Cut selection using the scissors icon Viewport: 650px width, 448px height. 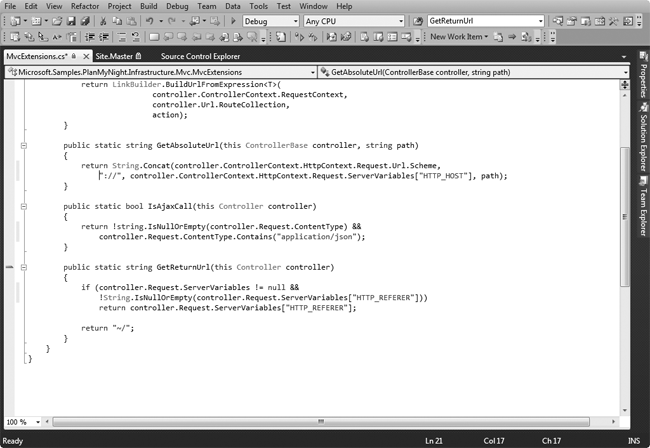(x=103, y=21)
